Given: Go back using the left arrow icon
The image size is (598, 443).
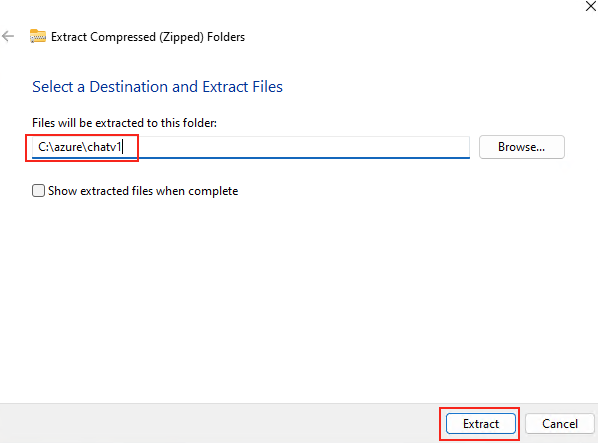Looking at the screenshot, I should (x=8, y=37).
